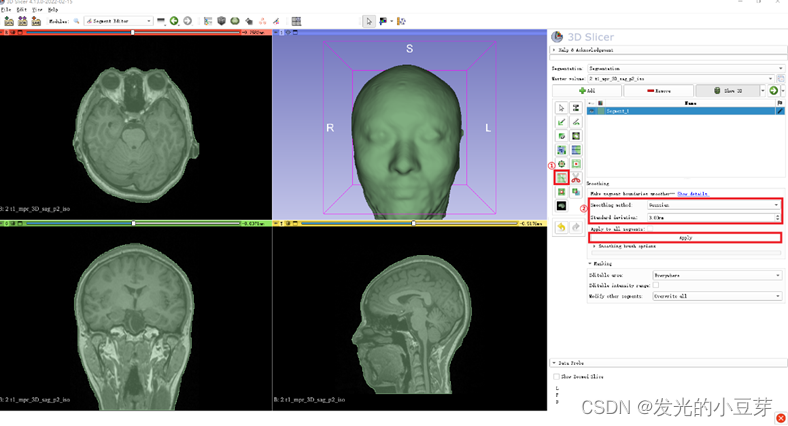Click the Save Data toolbar icon

(36, 21)
